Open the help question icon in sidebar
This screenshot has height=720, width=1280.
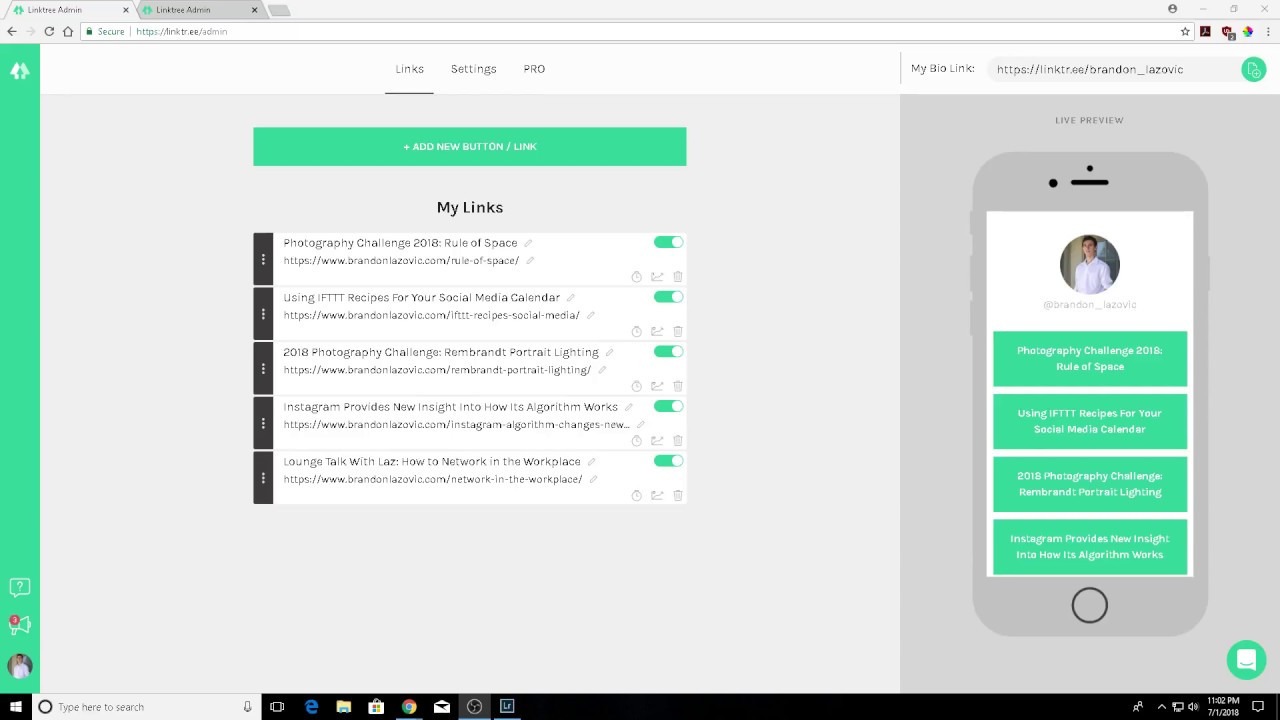[x=20, y=588]
